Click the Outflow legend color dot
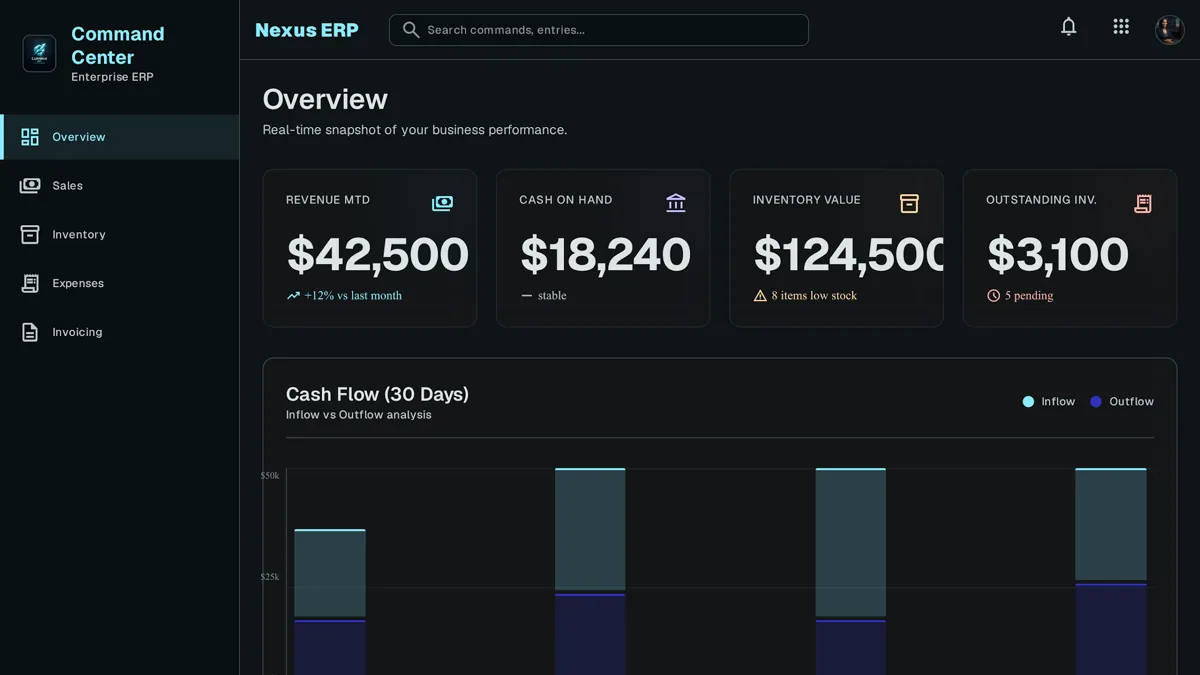Viewport: 1200px width, 675px height. point(1096,402)
